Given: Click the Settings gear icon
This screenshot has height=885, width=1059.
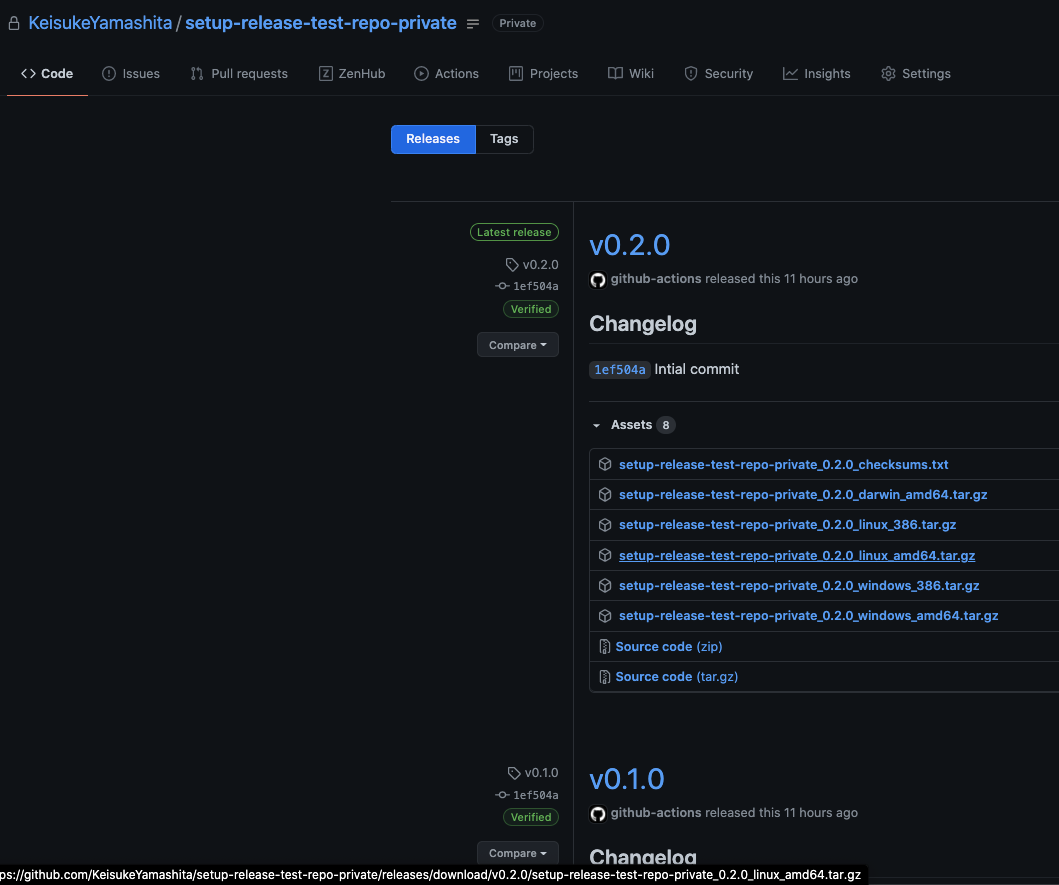Looking at the screenshot, I should 887,73.
